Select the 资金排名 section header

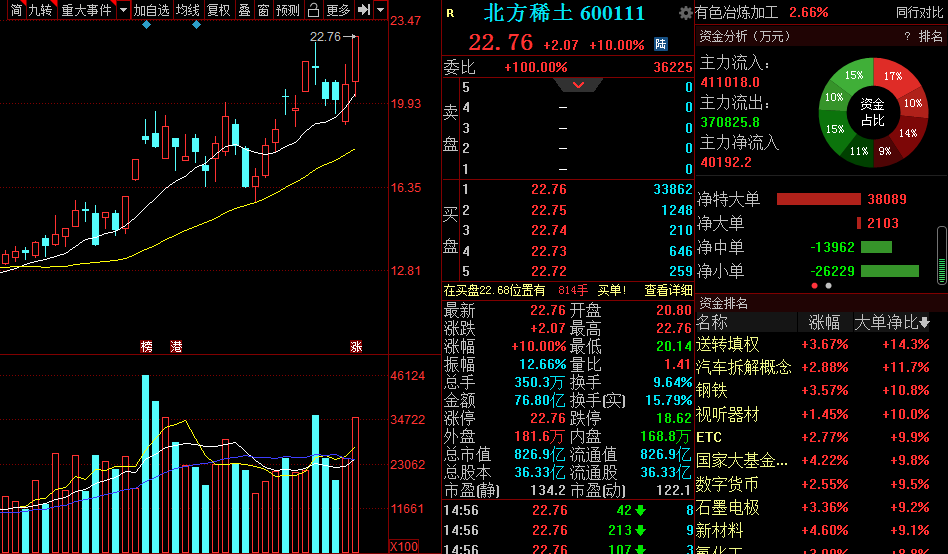coord(723,303)
